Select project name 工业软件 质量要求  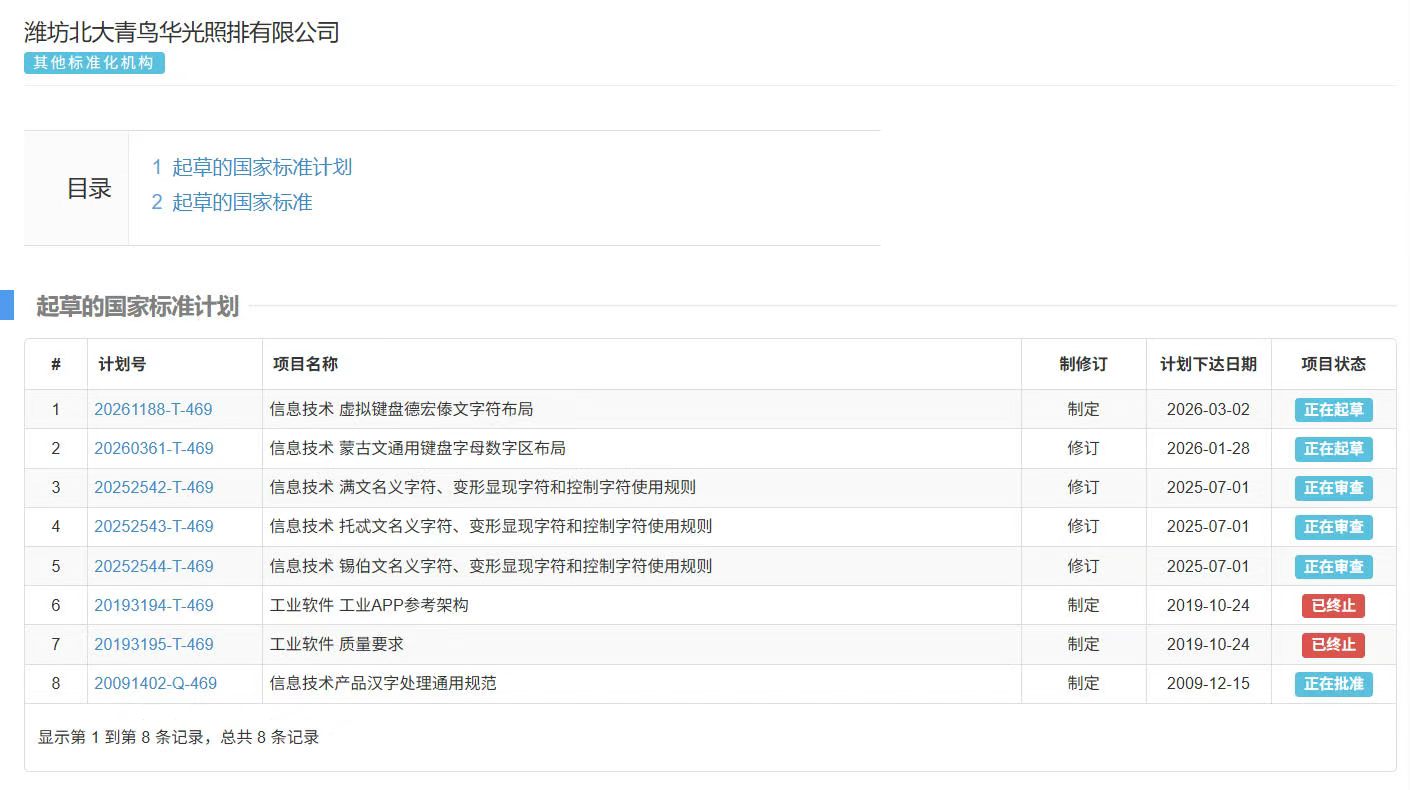click(x=337, y=644)
